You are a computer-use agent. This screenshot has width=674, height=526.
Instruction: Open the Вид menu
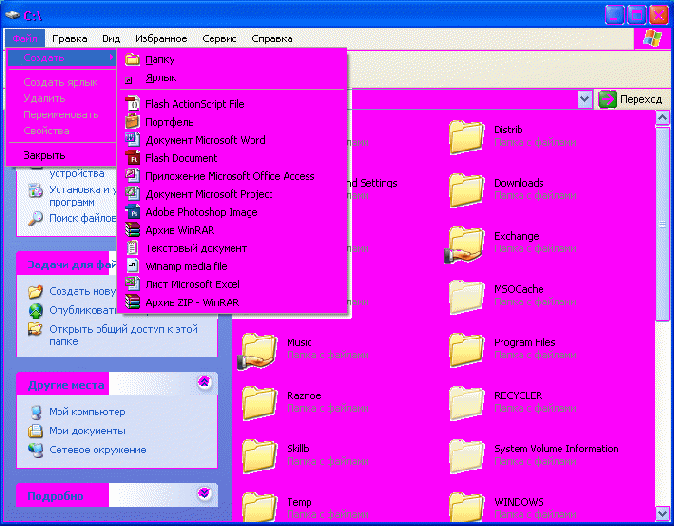tap(111, 39)
